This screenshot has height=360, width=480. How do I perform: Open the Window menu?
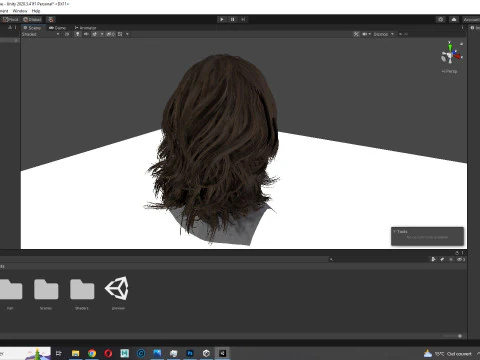[20, 11]
